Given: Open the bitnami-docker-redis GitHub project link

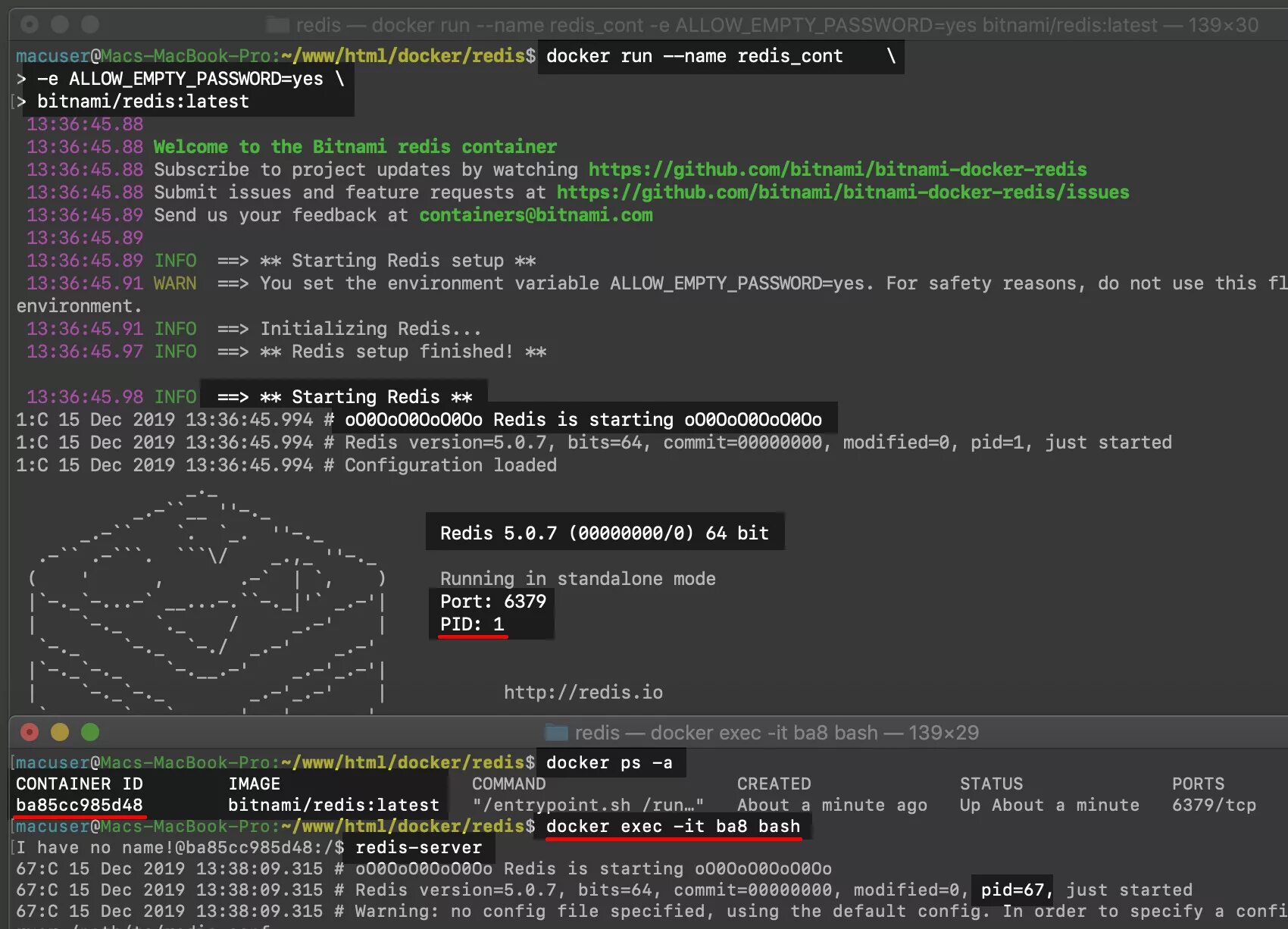Looking at the screenshot, I should click(837, 170).
